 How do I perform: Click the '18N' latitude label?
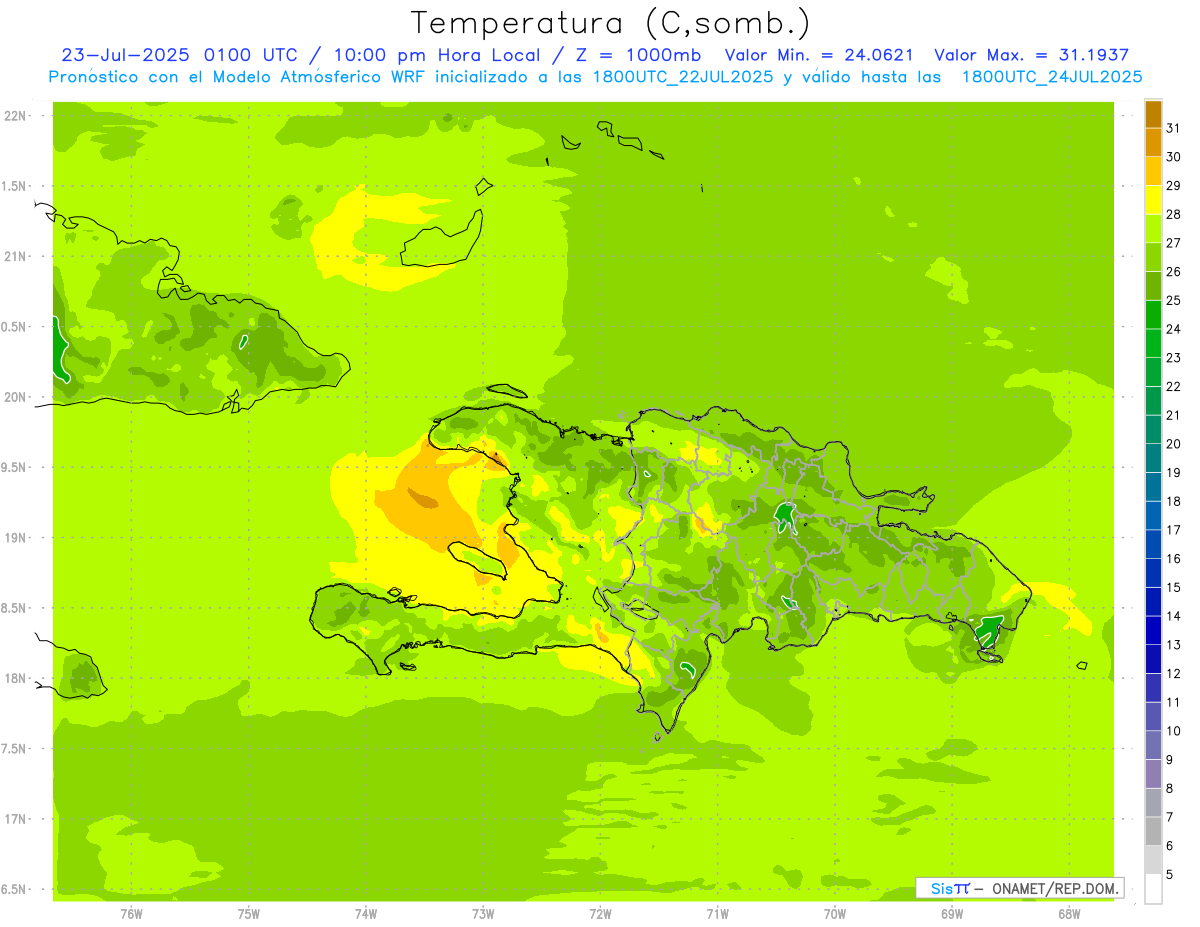click(14, 678)
